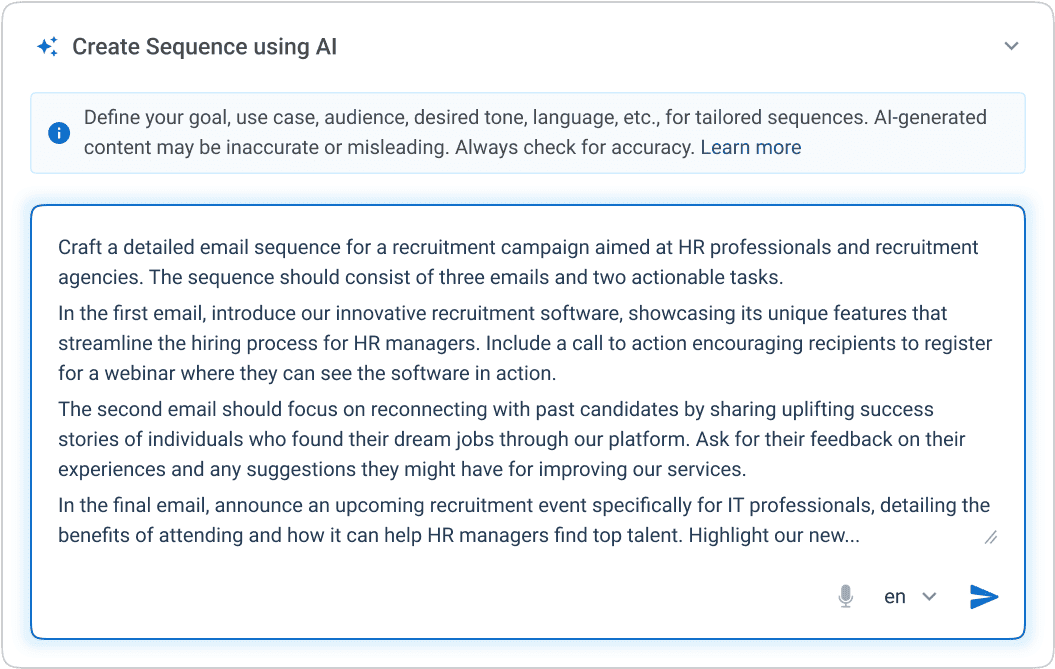Start voice input with the microphone icon
This screenshot has width=1055, height=669.
pyautogui.click(x=846, y=597)
